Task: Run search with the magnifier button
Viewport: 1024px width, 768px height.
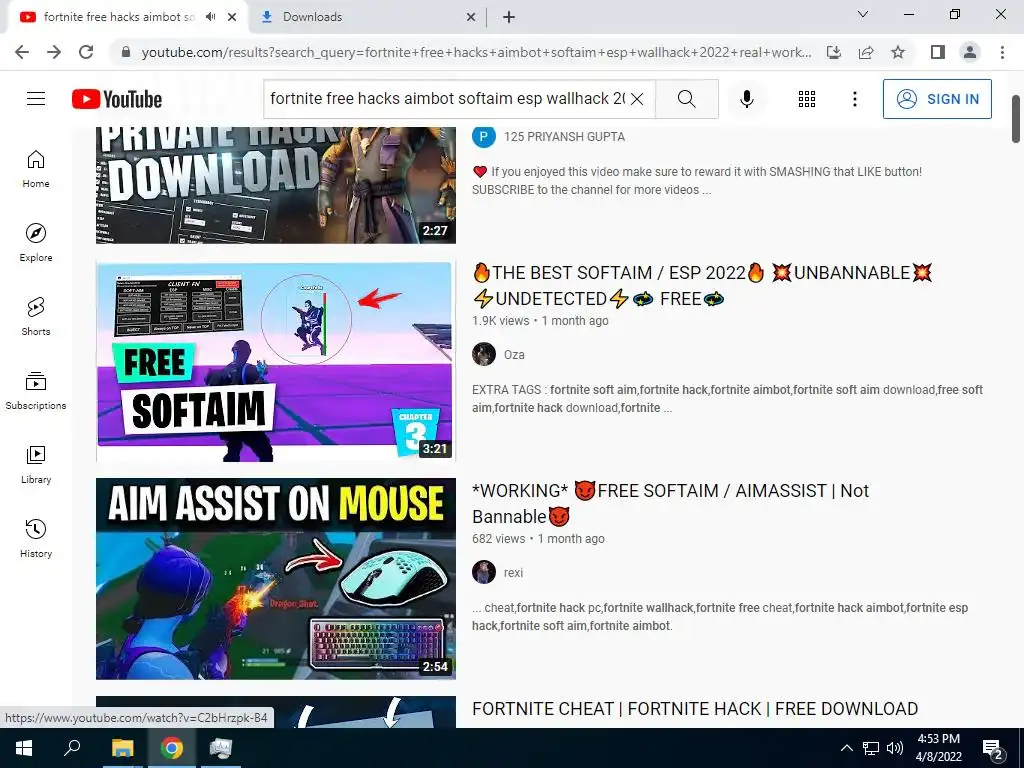Action: click(x=686, y=99)
